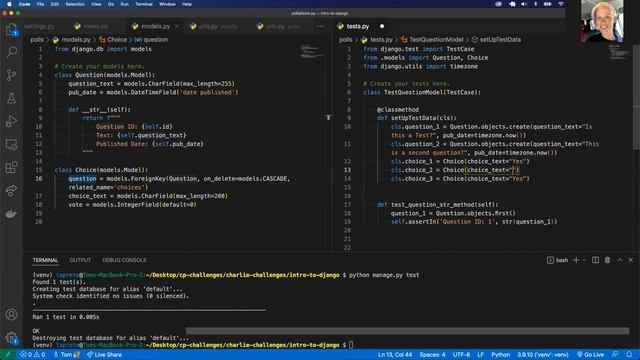This screenshot has height=360, width=640.
Task: Open the Extensions view
Action: point(11,167)
